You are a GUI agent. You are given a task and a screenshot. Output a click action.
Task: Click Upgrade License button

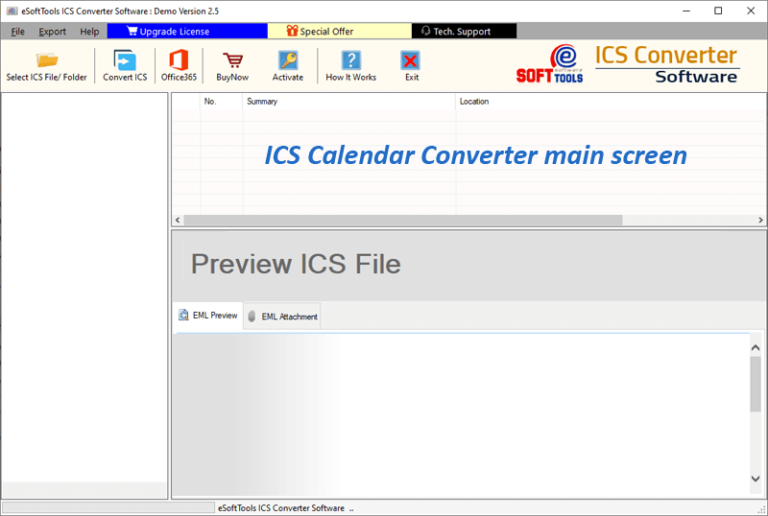187,31
